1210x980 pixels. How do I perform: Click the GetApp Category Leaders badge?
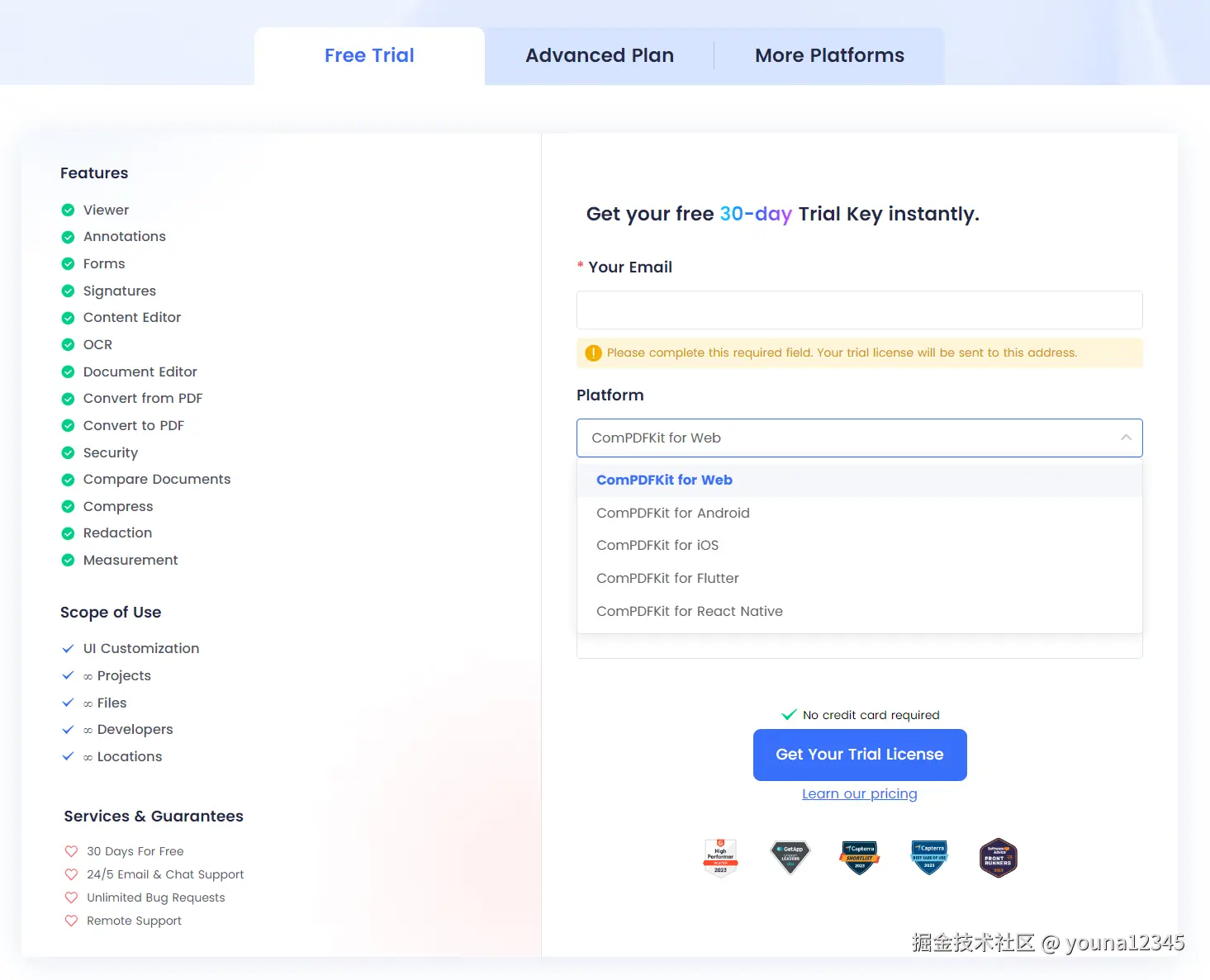click(x=790, y=858)
